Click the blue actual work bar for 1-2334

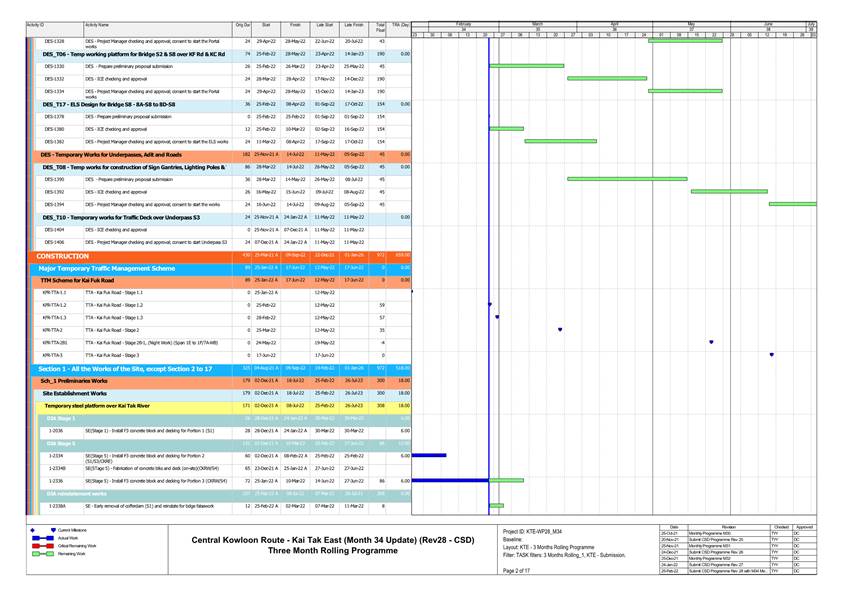tap(429, 455)
